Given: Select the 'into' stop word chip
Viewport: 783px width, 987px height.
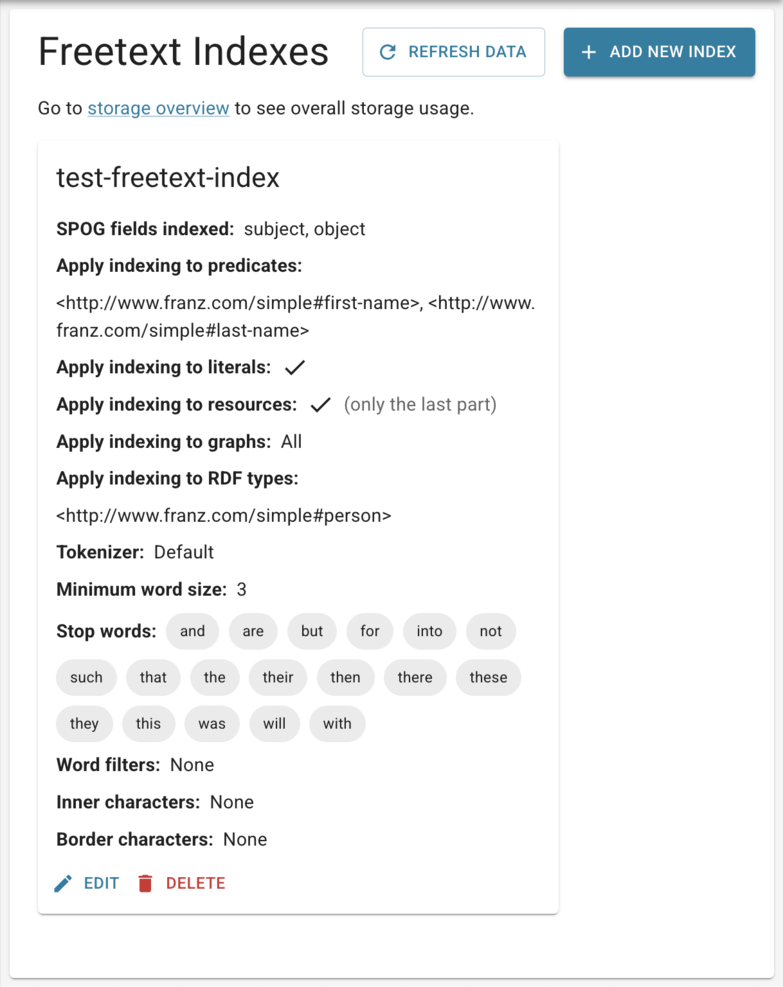Looking at the screenshot, I should [429, 631].
